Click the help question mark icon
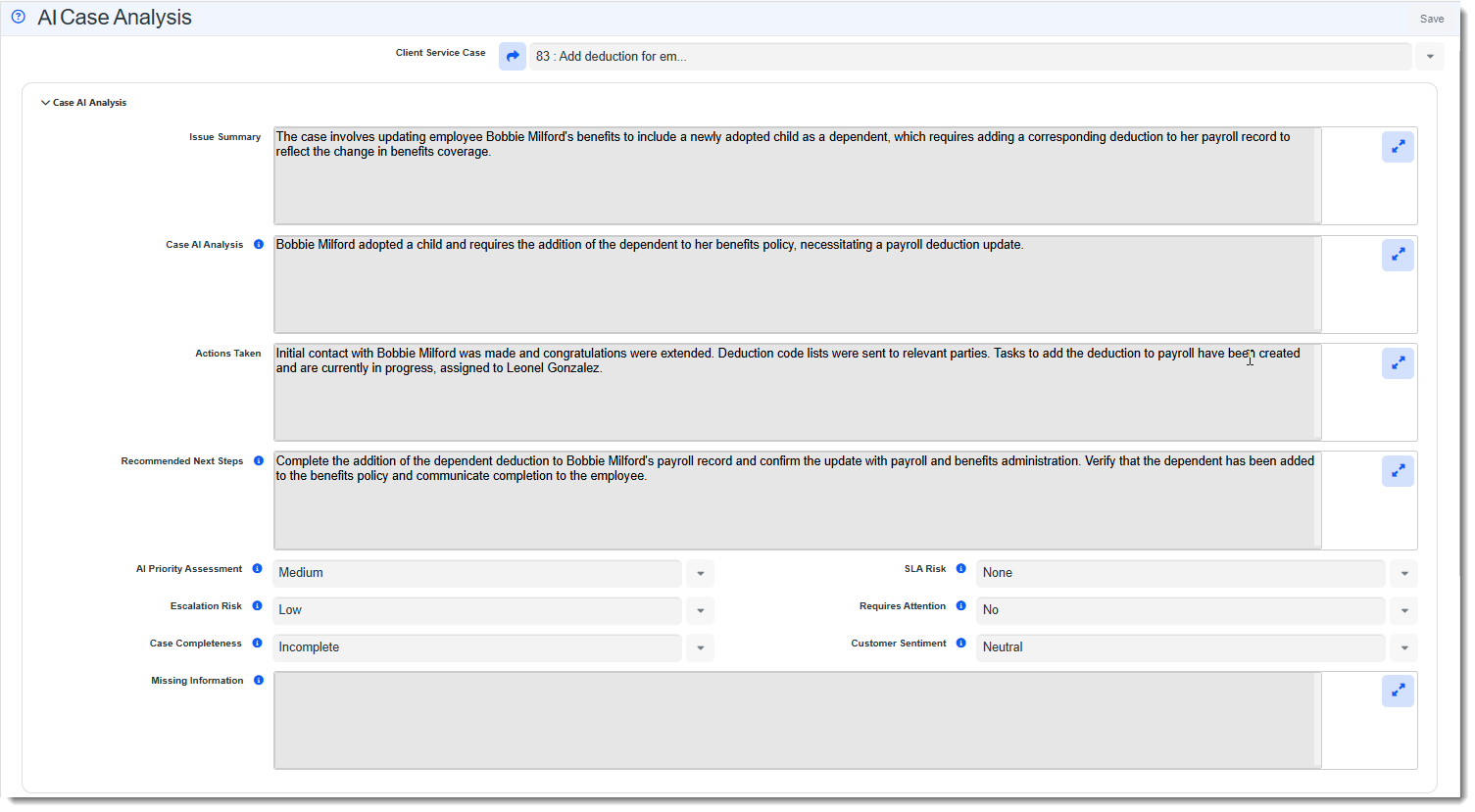 point(18,17)
